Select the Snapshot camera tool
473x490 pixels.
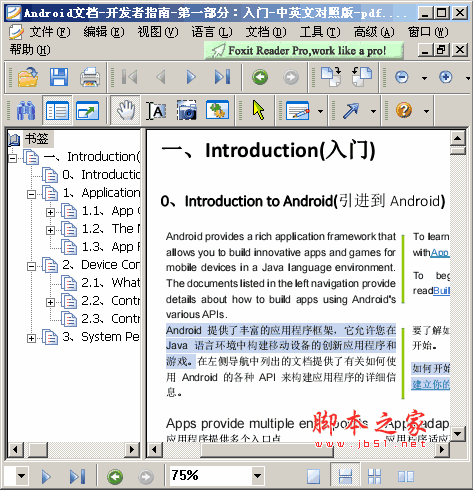[x=187, y=110]
